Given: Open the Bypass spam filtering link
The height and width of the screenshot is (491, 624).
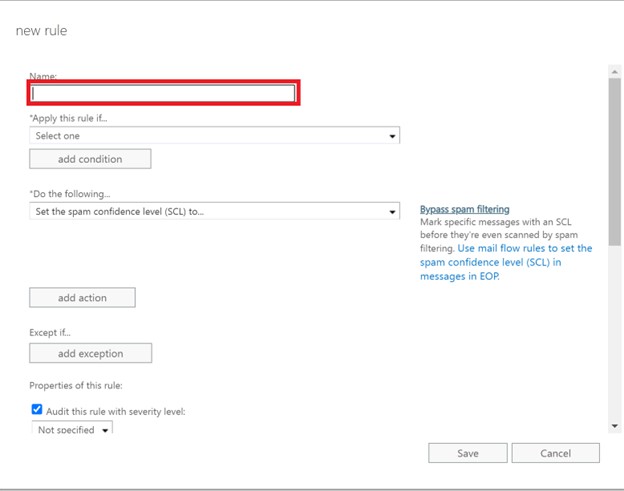Looking at the screenshot, I should pos(465,209).
